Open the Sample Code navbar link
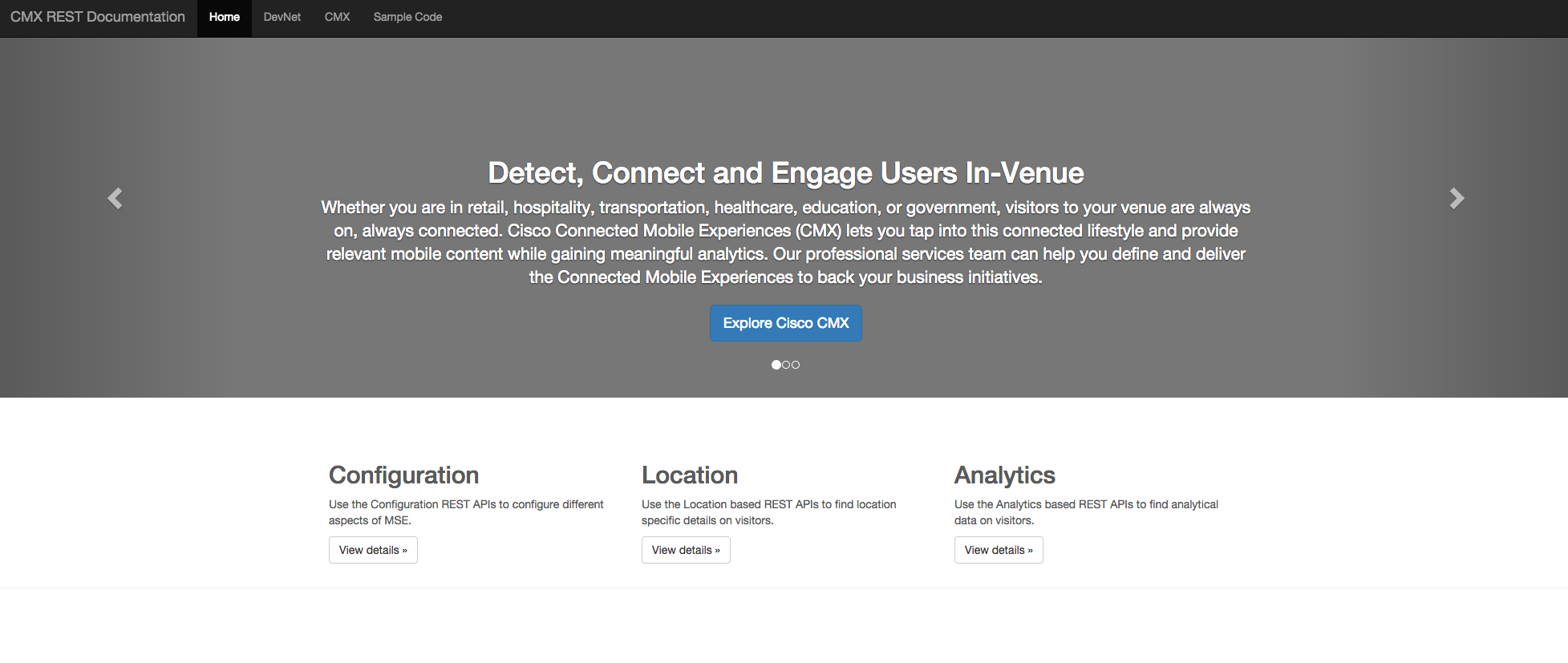This screenshot has height=663, width=1568. click(407, 17)
